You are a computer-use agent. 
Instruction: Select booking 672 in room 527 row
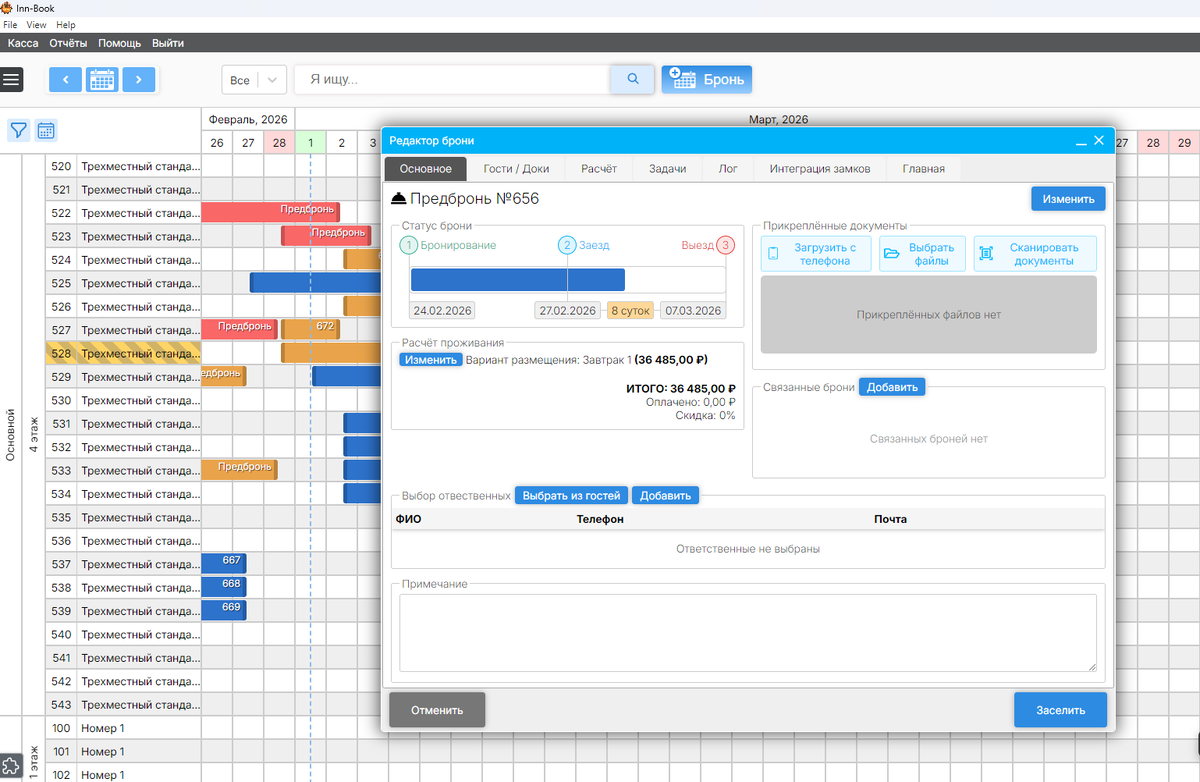312,329
